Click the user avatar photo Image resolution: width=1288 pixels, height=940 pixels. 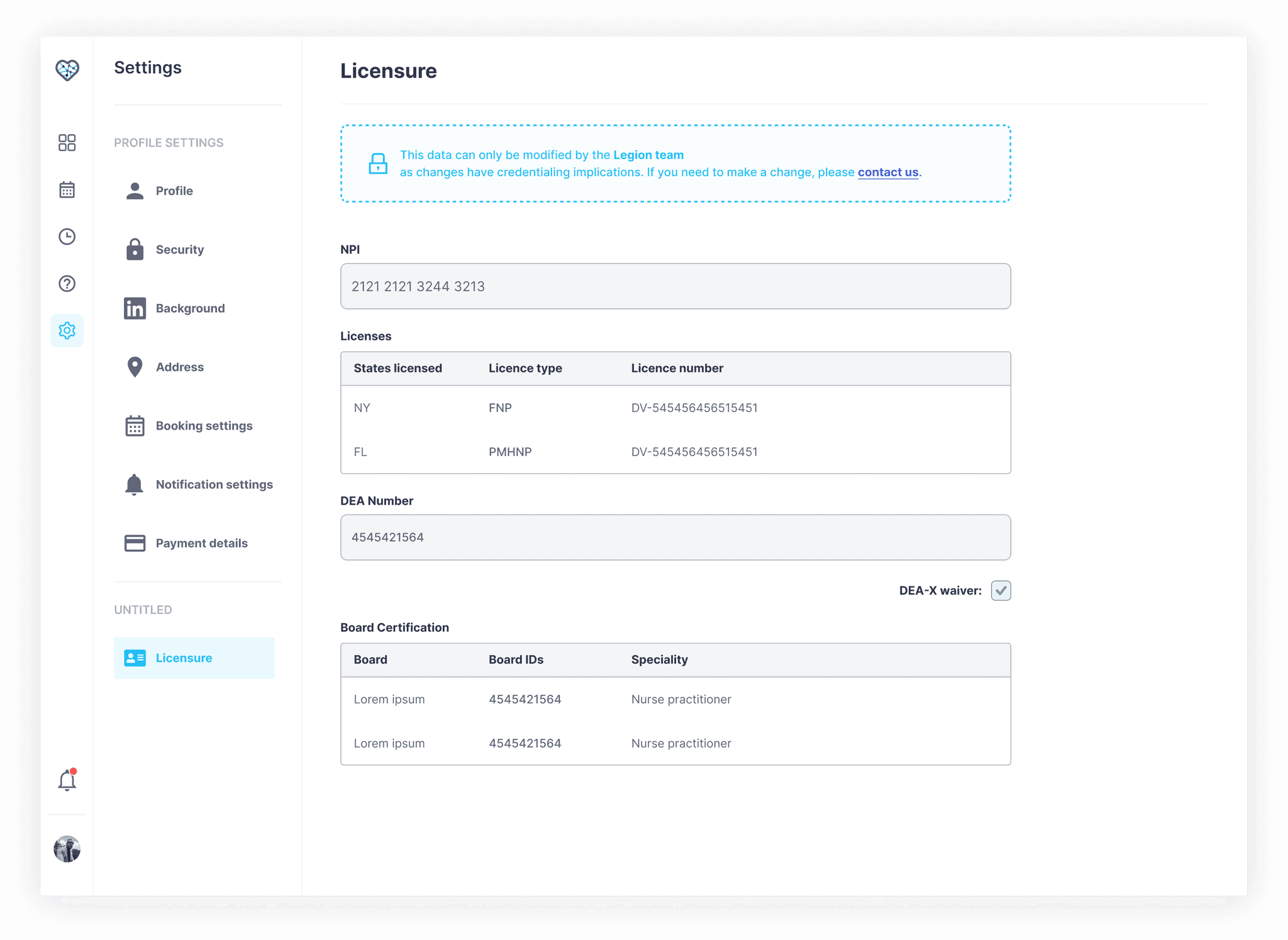coord(67,849)
